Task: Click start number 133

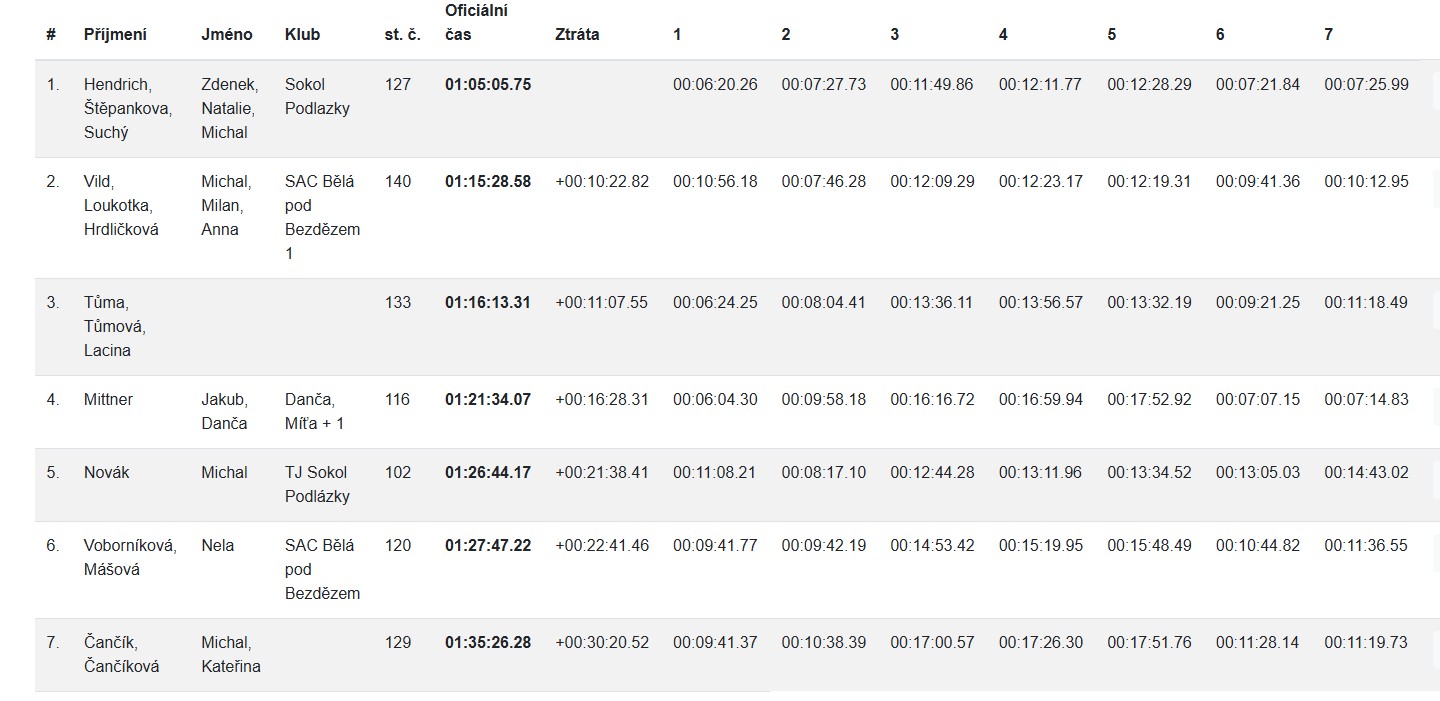Action: [x=398, y=302]
